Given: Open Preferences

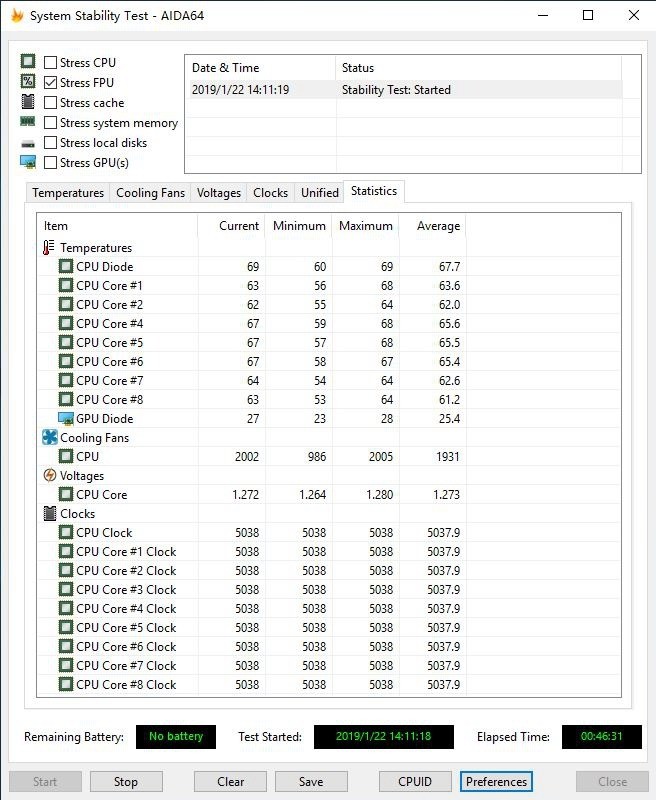Looking at the screenshot, I should point(496,782).
